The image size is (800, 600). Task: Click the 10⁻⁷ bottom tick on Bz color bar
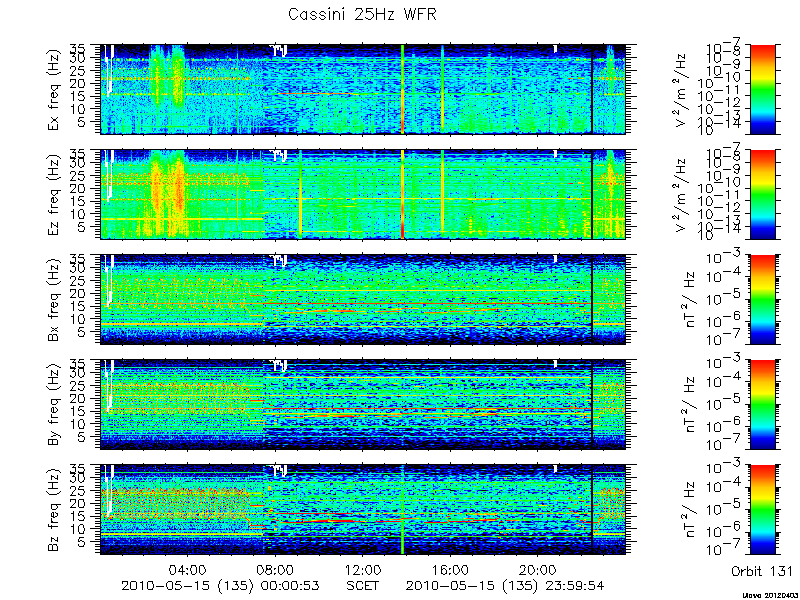tap(722, 549)
